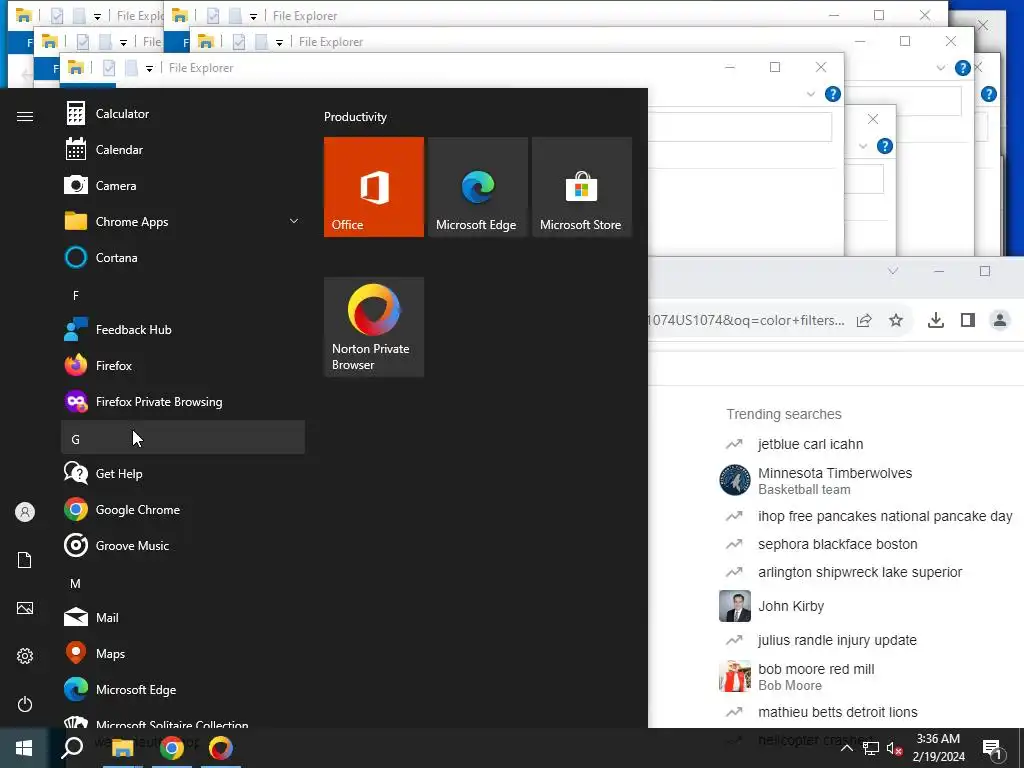The height and width of the screenshot is (768, 1024).
Task: Open Groove Music
Action: 183,545
